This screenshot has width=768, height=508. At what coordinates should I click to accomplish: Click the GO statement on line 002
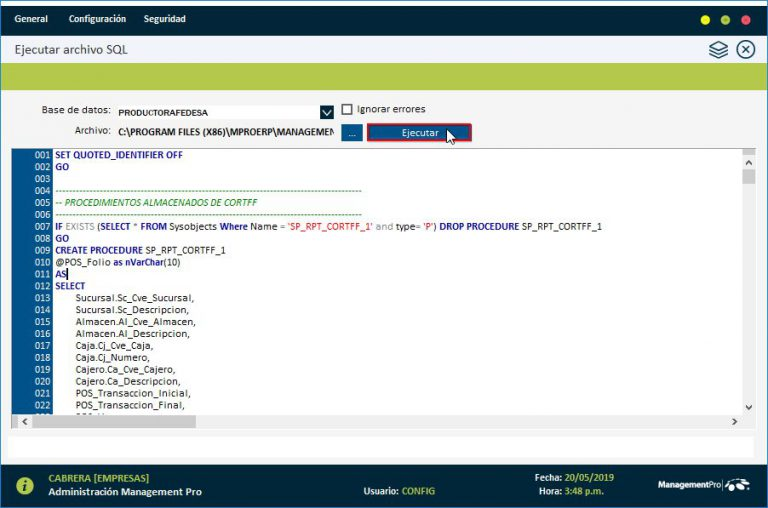tap(62, 167)
